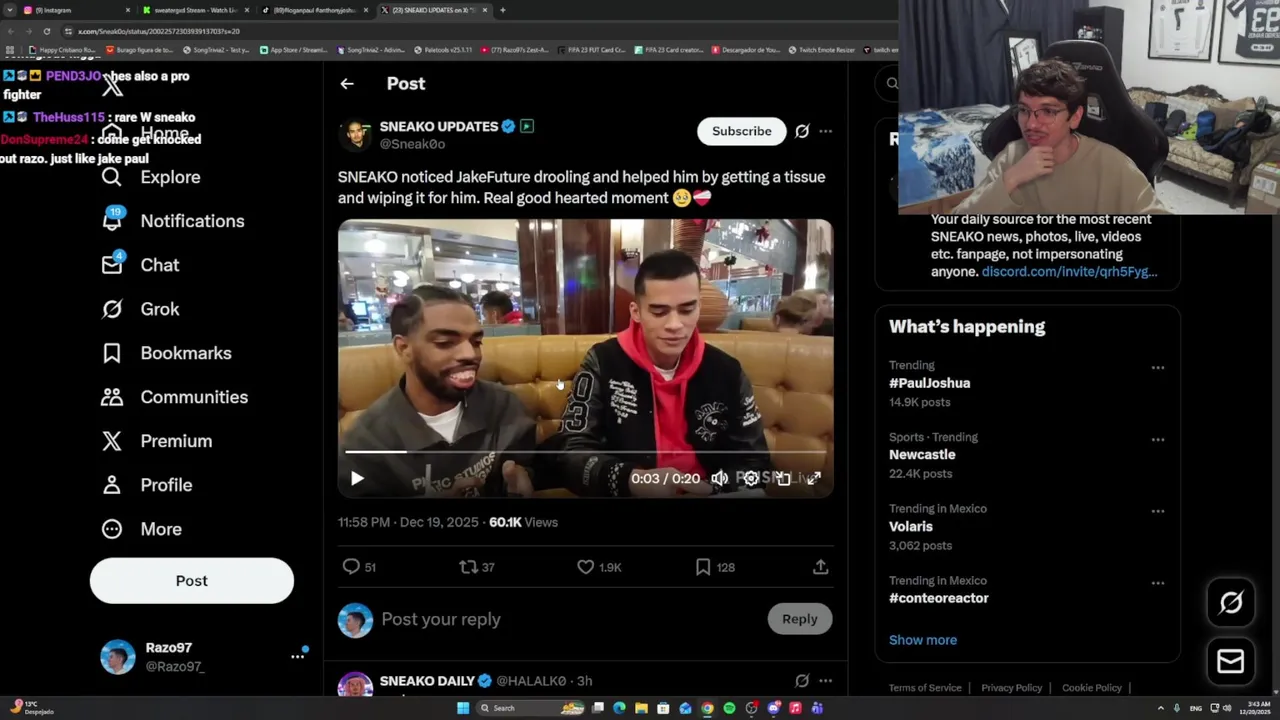This screenshot has height=720, width=1280.
Task: Open Privacy Policy footer link
Action: point(1012,688)
